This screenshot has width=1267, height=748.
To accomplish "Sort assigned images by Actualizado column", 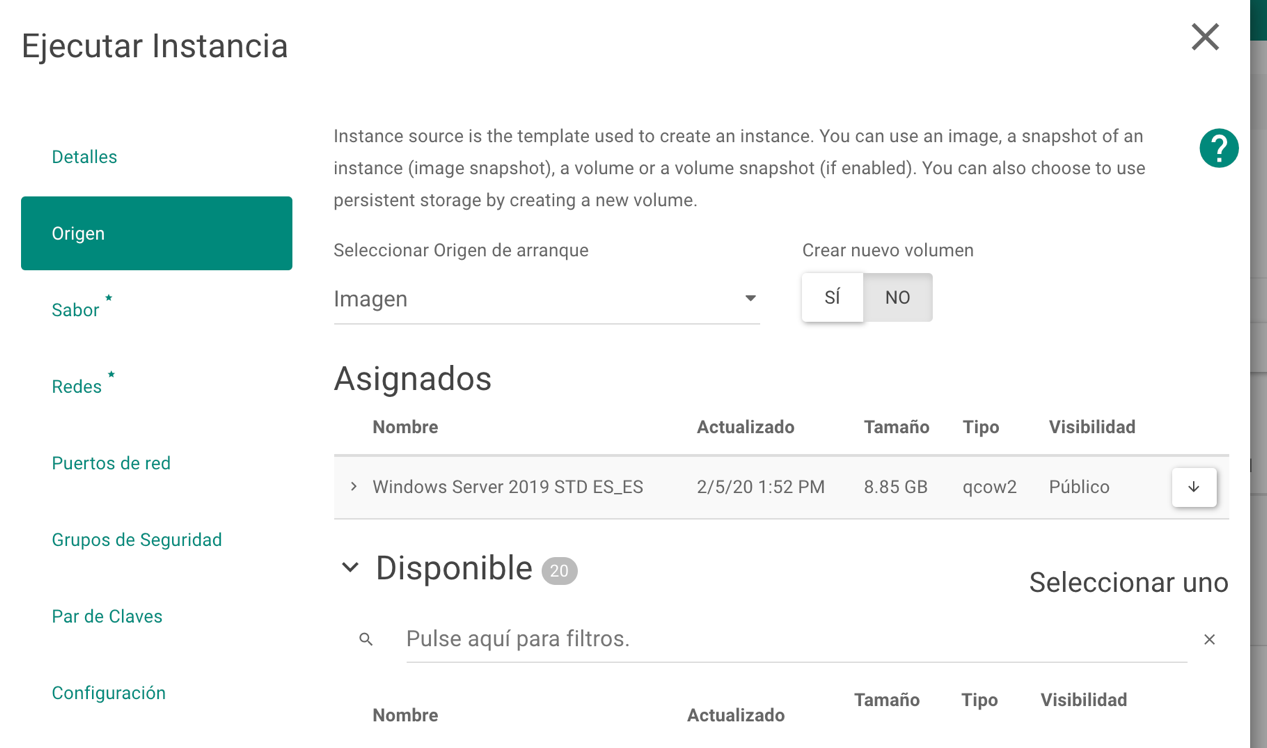I will (745, 427).
